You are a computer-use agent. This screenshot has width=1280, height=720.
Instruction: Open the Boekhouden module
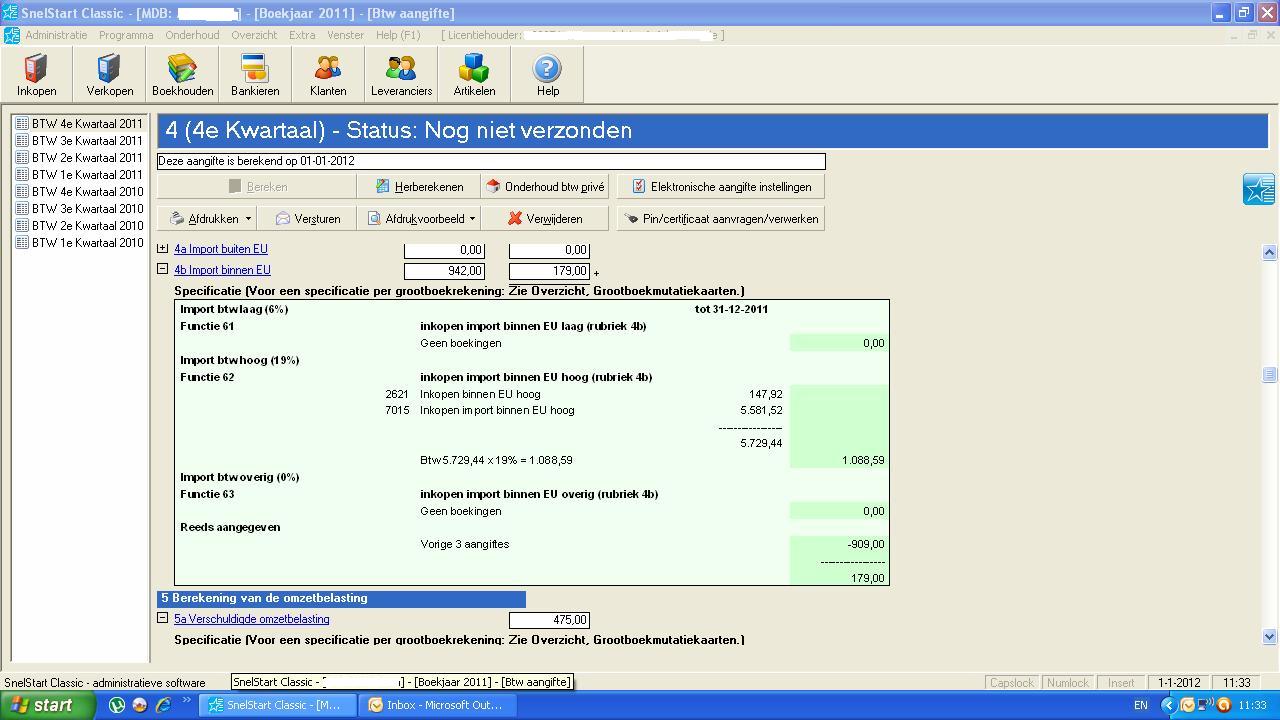tap(182, 75)
